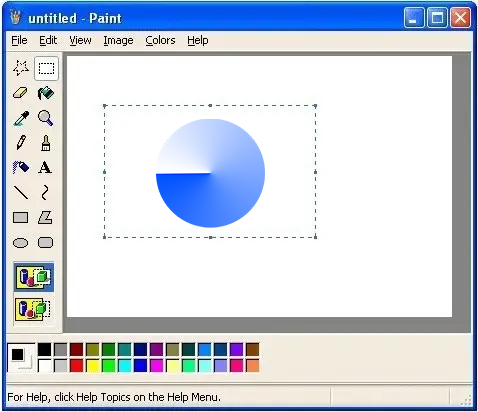
Task: Pick the Fill With Color bucket tool
Action: pyautogui.click(x=46, y=93)
